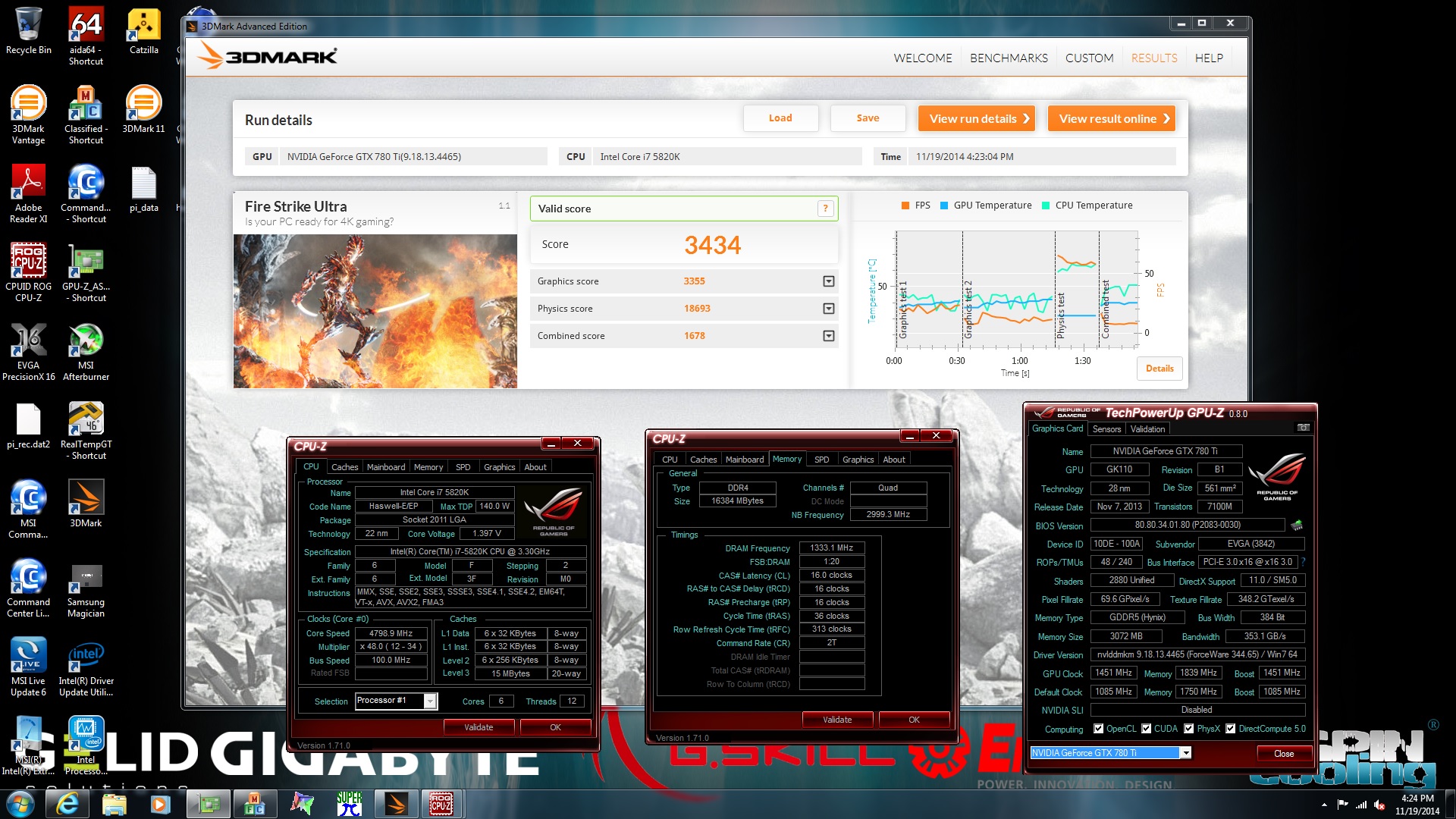Click OK in the memory CPU-Z window

(914, 720)
